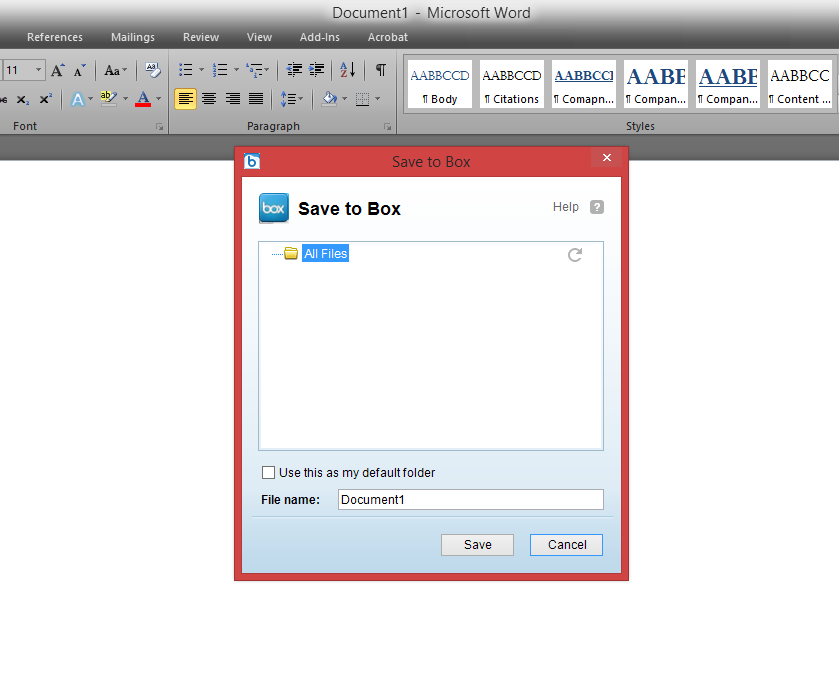
Task: Close the Save to Box dialog
Action: point(607,157)
